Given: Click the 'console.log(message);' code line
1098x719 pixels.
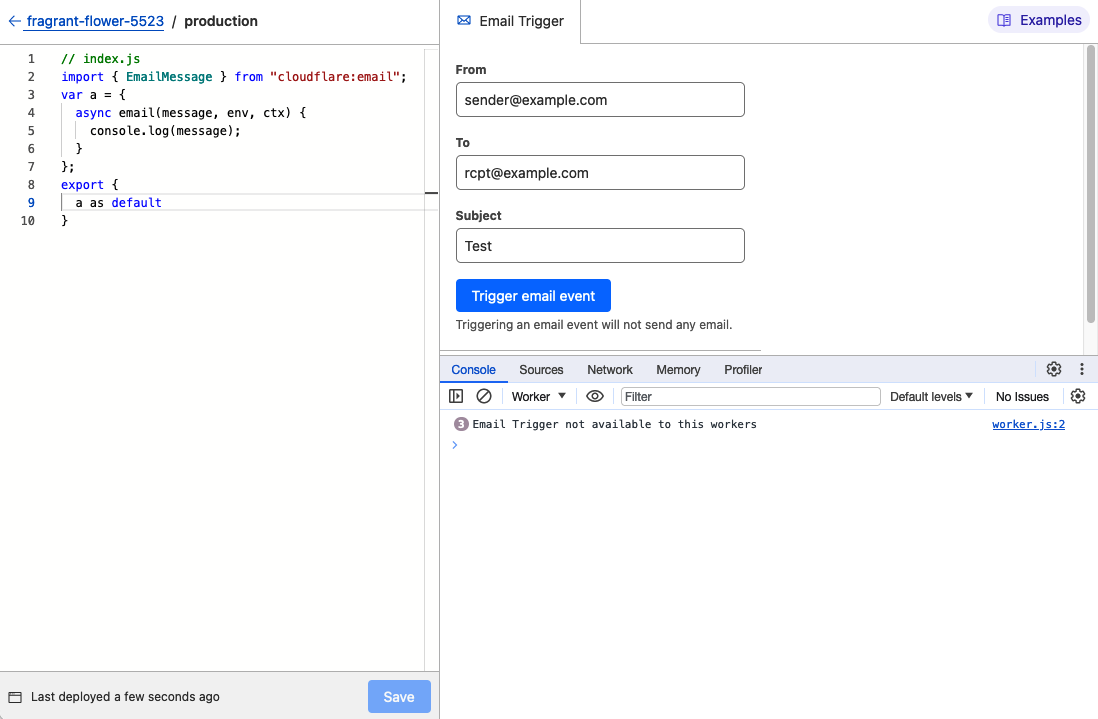Looking at the screenshot, I should (165, 130).
